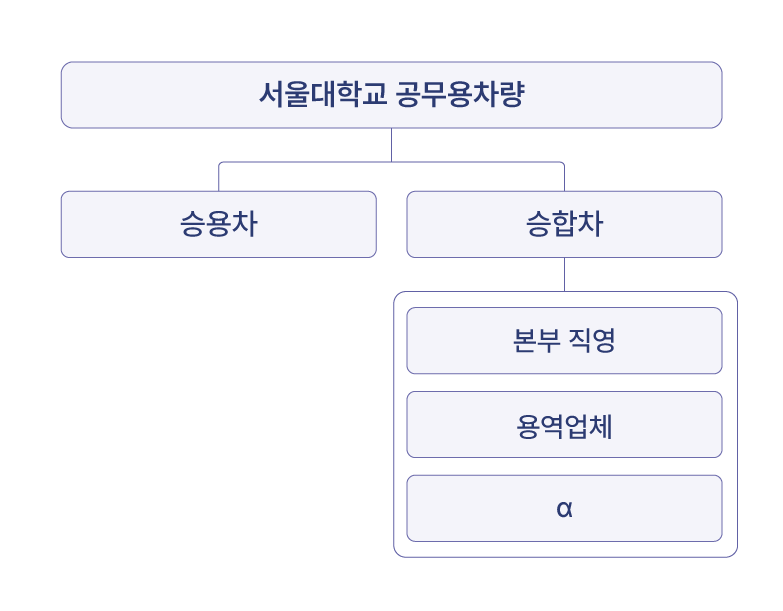Click the vertical connector below the root box
This screenshot has height=611, width=783.
pos(391,145)
